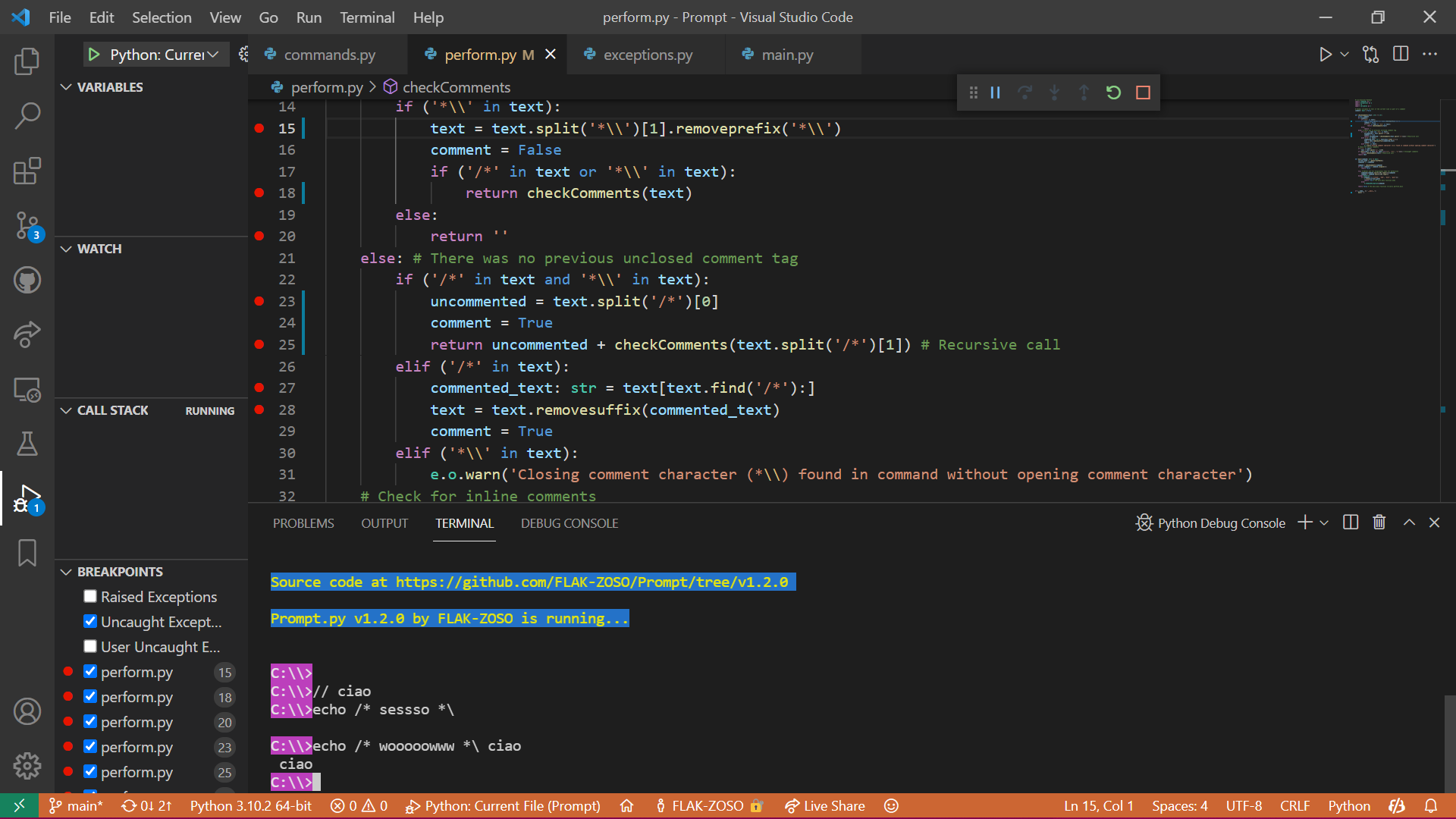Open the Search sidebar
The image size is (1456, 819).
pos(27,115)
